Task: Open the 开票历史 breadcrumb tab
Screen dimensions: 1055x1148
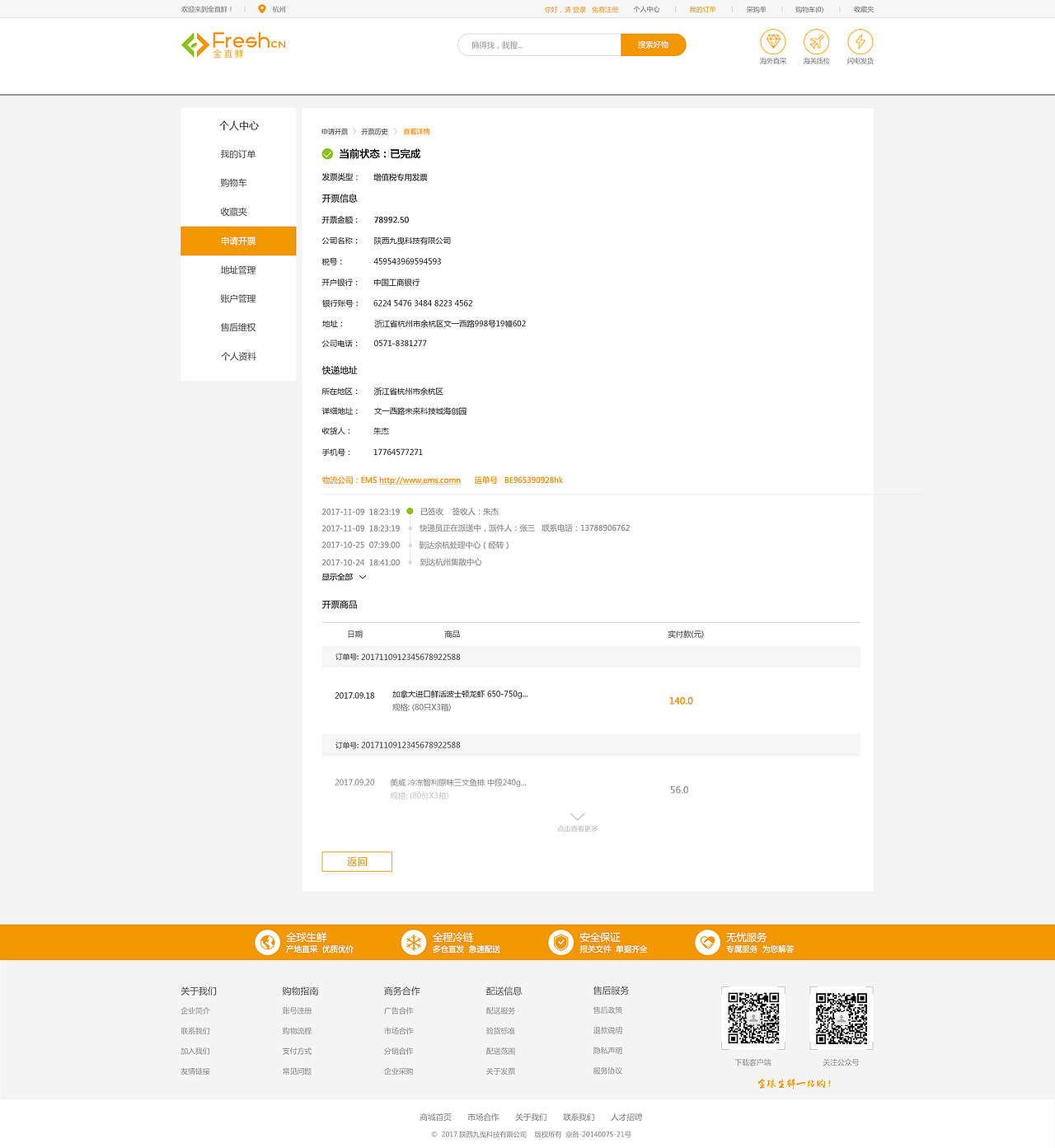Action: point(373,131)
